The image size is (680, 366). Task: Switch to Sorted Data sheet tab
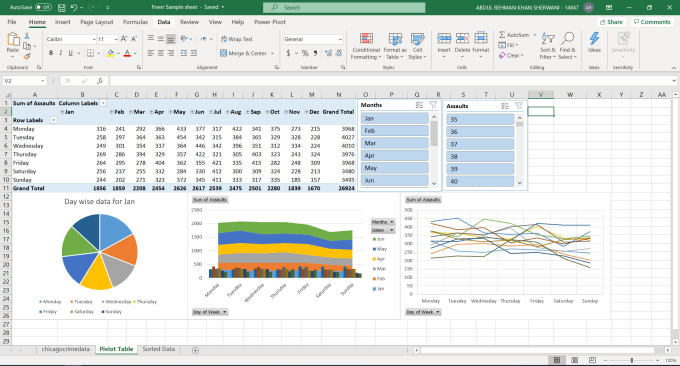tap(159, 349)
